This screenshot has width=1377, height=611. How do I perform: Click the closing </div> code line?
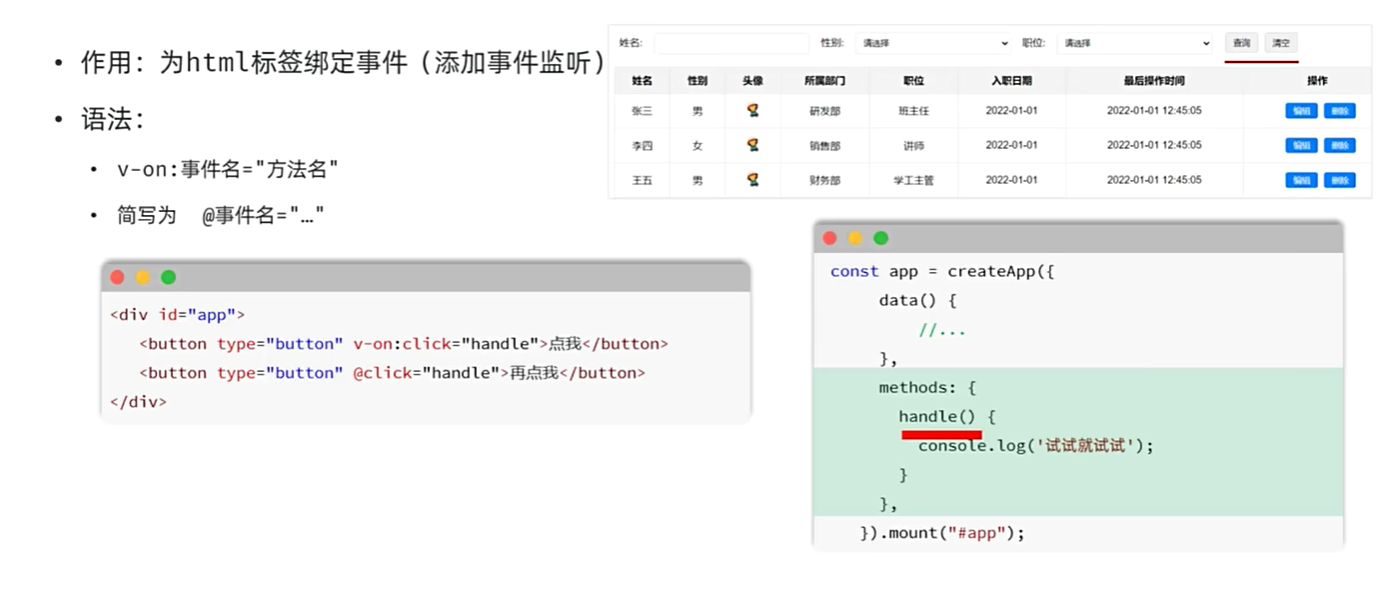(138, 402)
